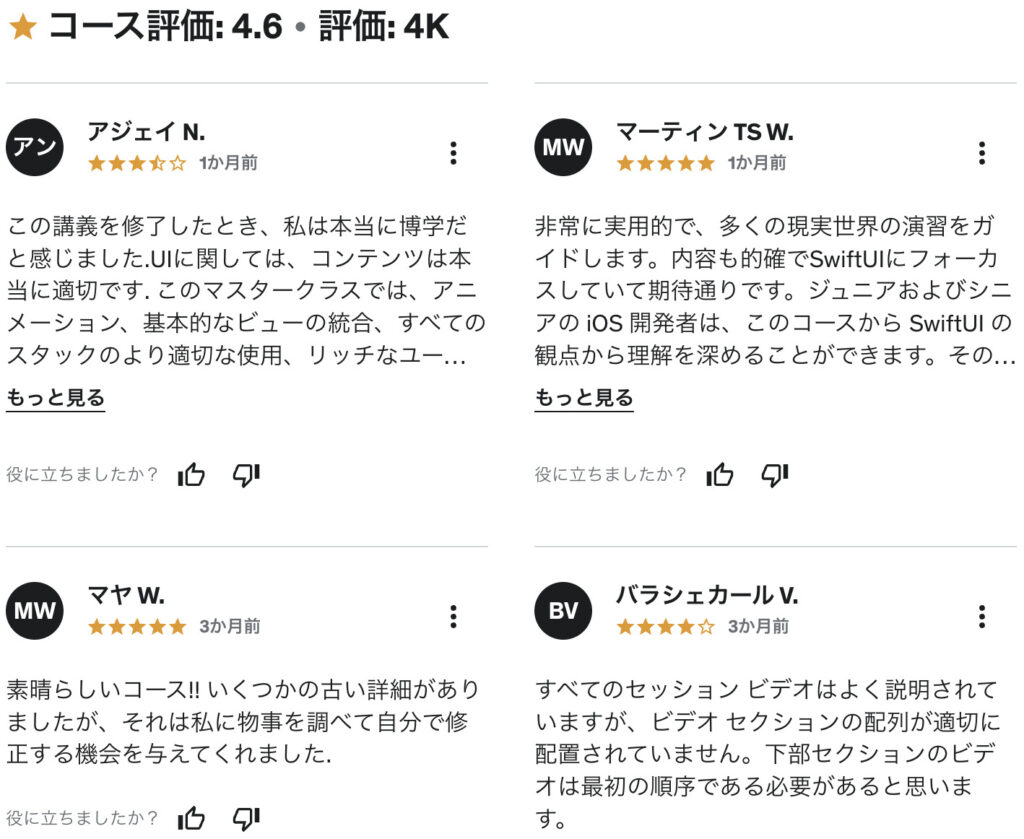
Task: Open options menu for マヤ W.'s review
Action: (x=453, y=616)
